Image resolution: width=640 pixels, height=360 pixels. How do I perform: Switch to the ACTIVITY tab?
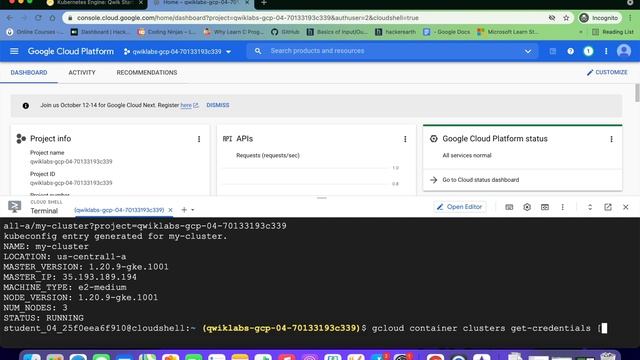pyautogui.click(x=82, y=73)
